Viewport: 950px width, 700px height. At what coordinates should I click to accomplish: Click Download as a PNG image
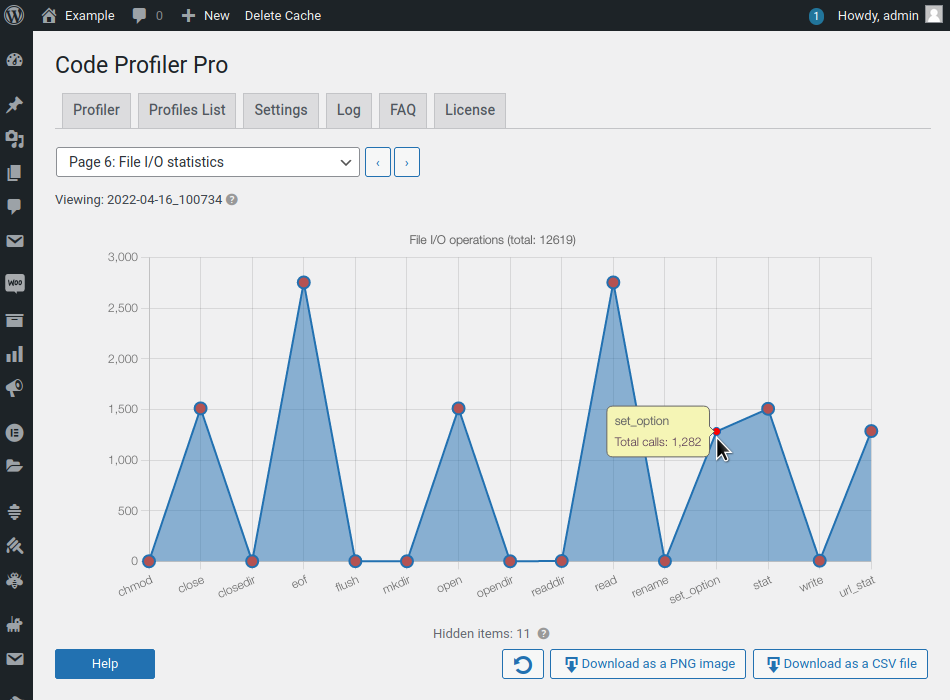point(648,664)
